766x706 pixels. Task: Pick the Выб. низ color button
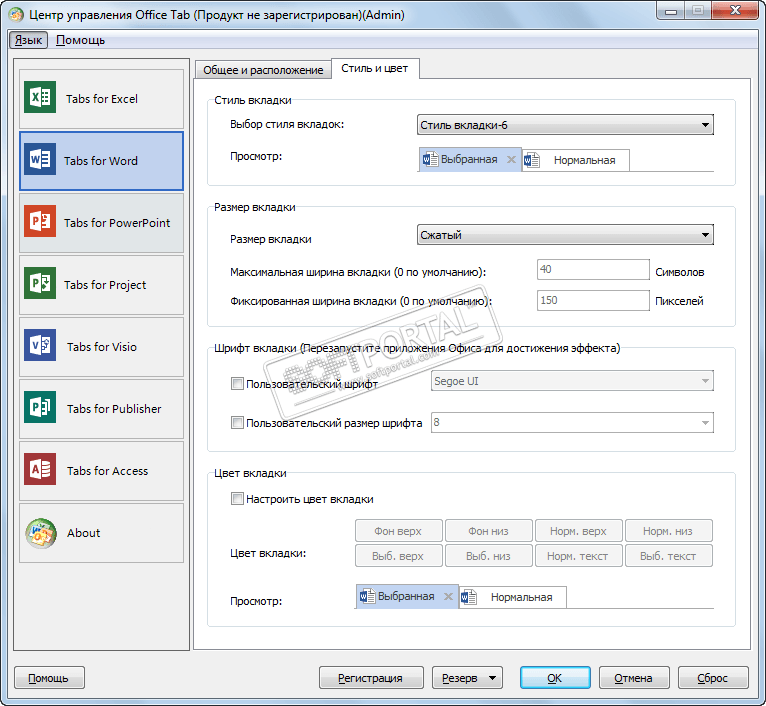point(489,556)
